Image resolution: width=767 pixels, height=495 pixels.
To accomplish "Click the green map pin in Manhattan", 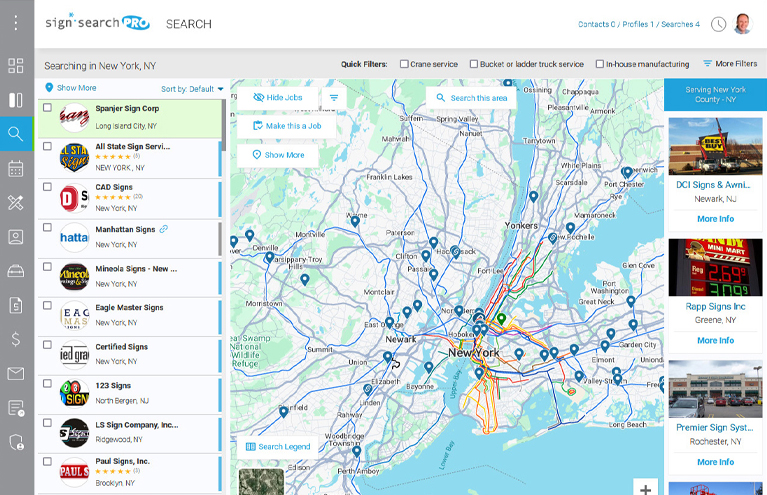I will tap(501, 318).
